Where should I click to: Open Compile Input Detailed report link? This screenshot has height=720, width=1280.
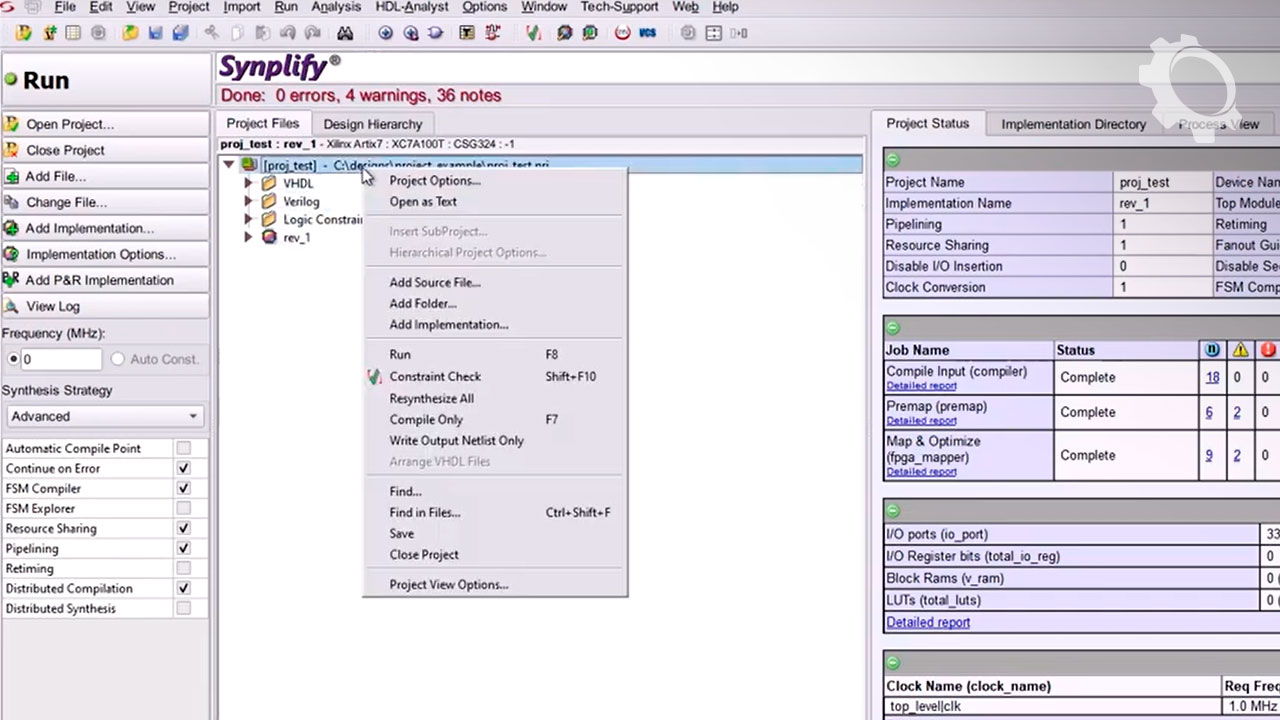(x=921, y=386)
